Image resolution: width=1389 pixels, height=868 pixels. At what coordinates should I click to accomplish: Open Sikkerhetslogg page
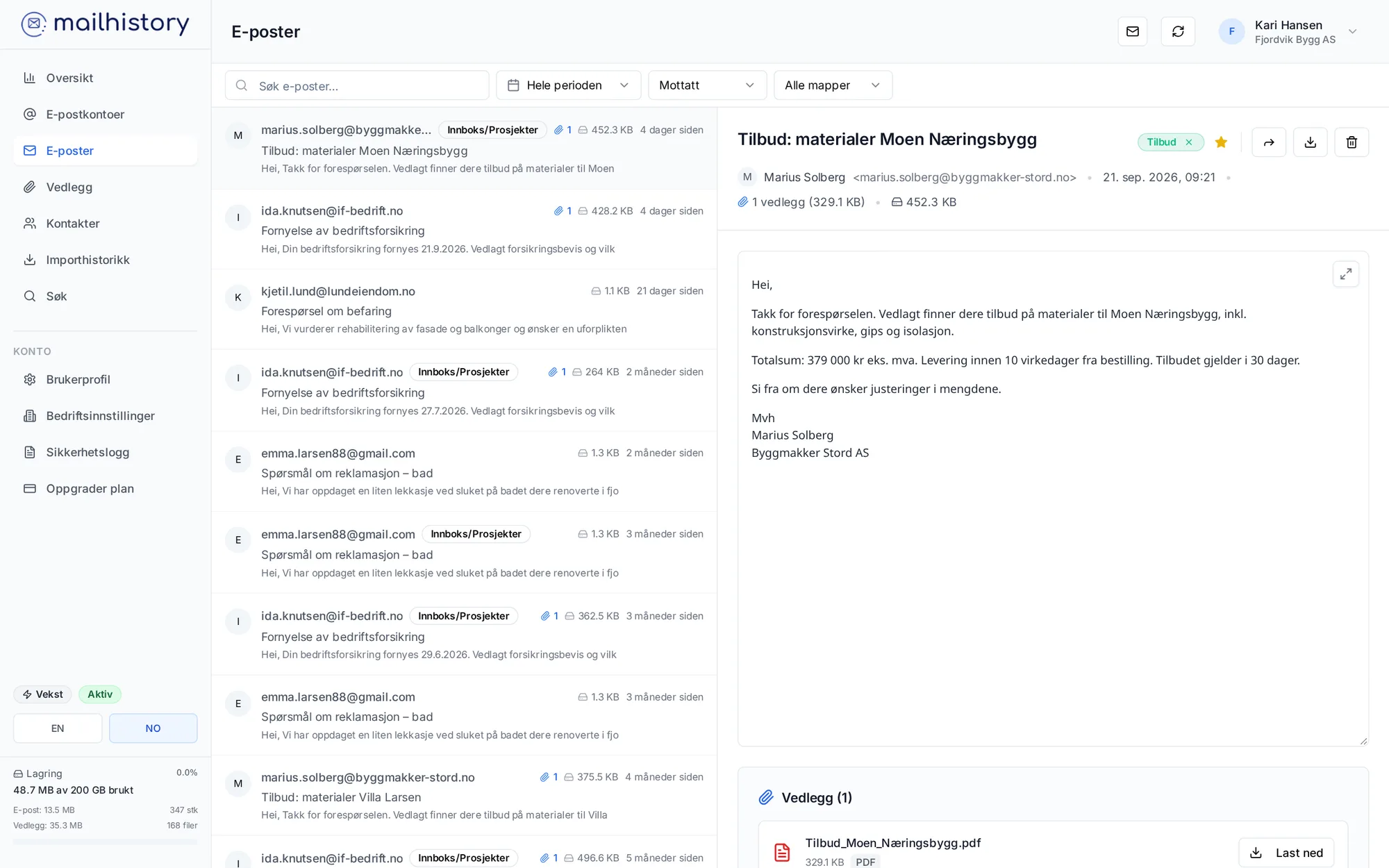[106, 452]
